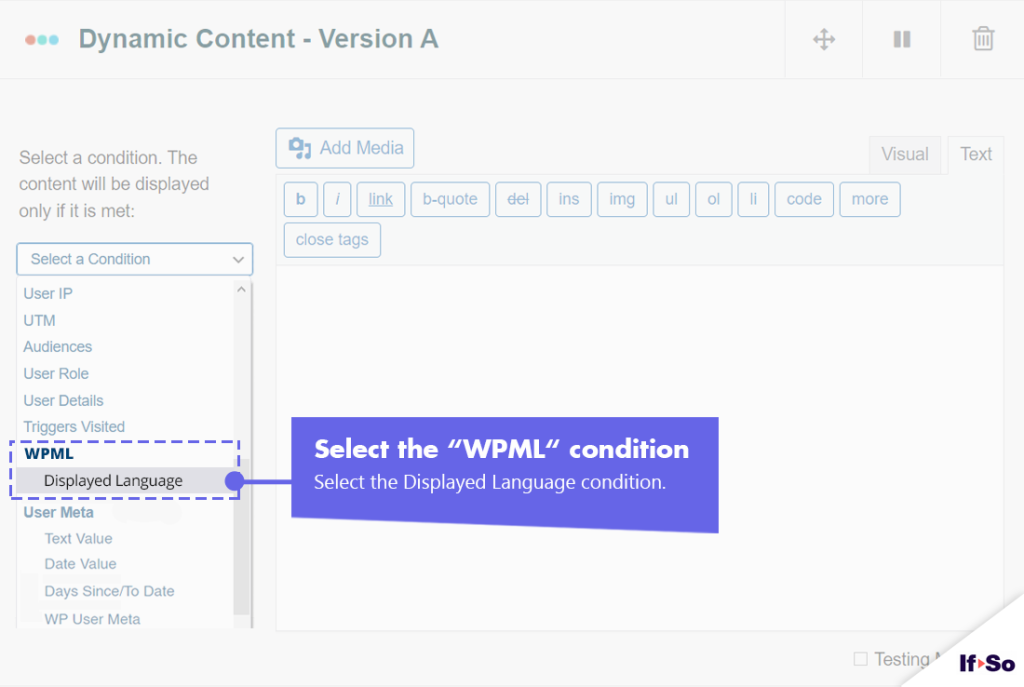
Task: Click the trash delete icon
Action: (x=983, y=39)
